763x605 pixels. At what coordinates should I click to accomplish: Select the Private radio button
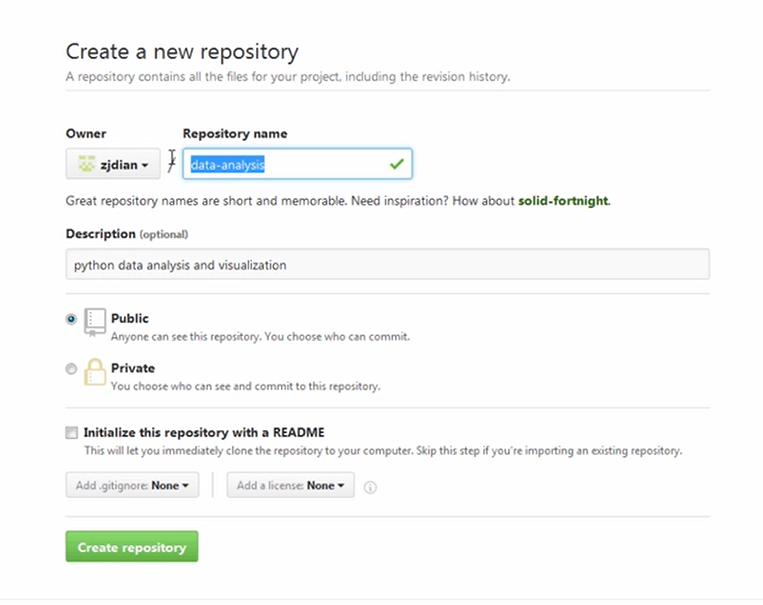(71, 368)
